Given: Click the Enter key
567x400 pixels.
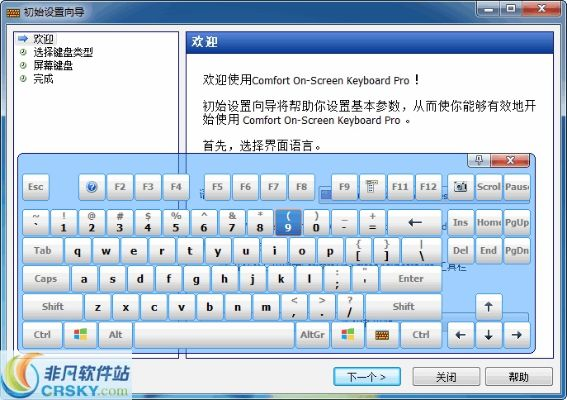Looking at the screenshot, I should (x=411, y=279).
